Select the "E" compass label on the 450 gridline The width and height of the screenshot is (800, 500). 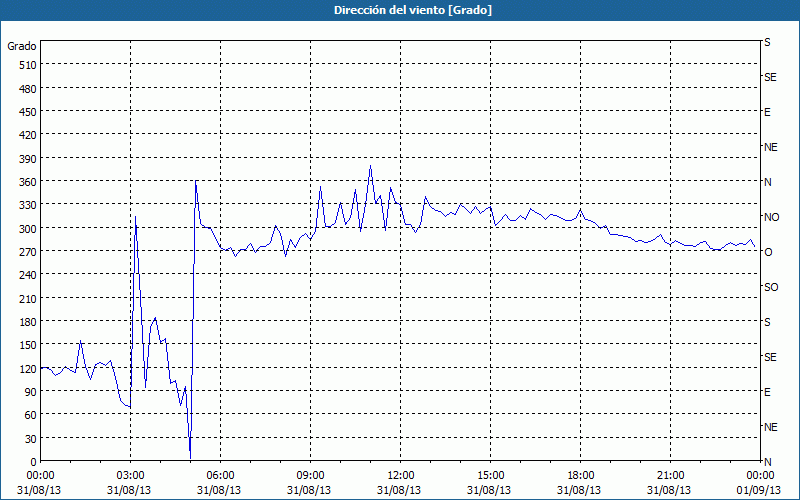click(767, 112)
